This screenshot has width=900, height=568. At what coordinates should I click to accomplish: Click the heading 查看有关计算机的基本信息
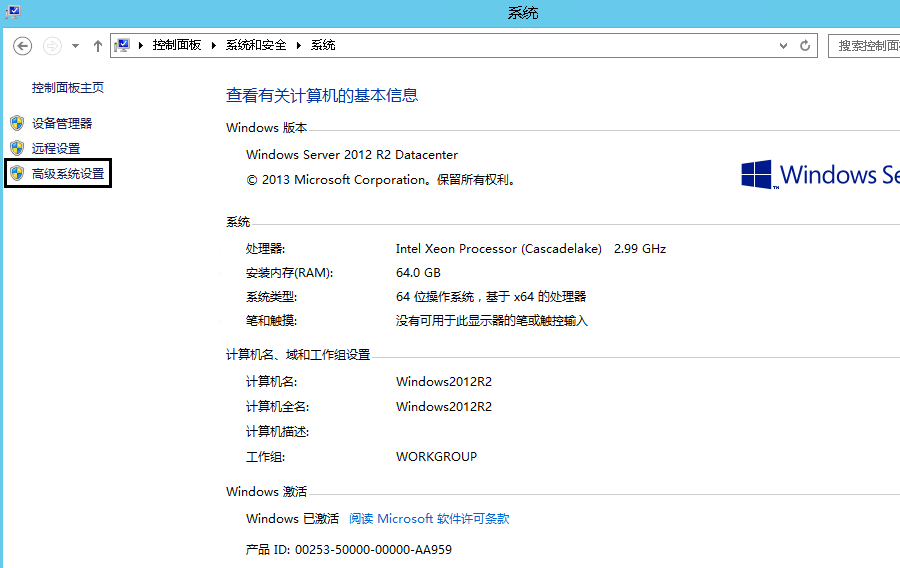tap(322, 95)
